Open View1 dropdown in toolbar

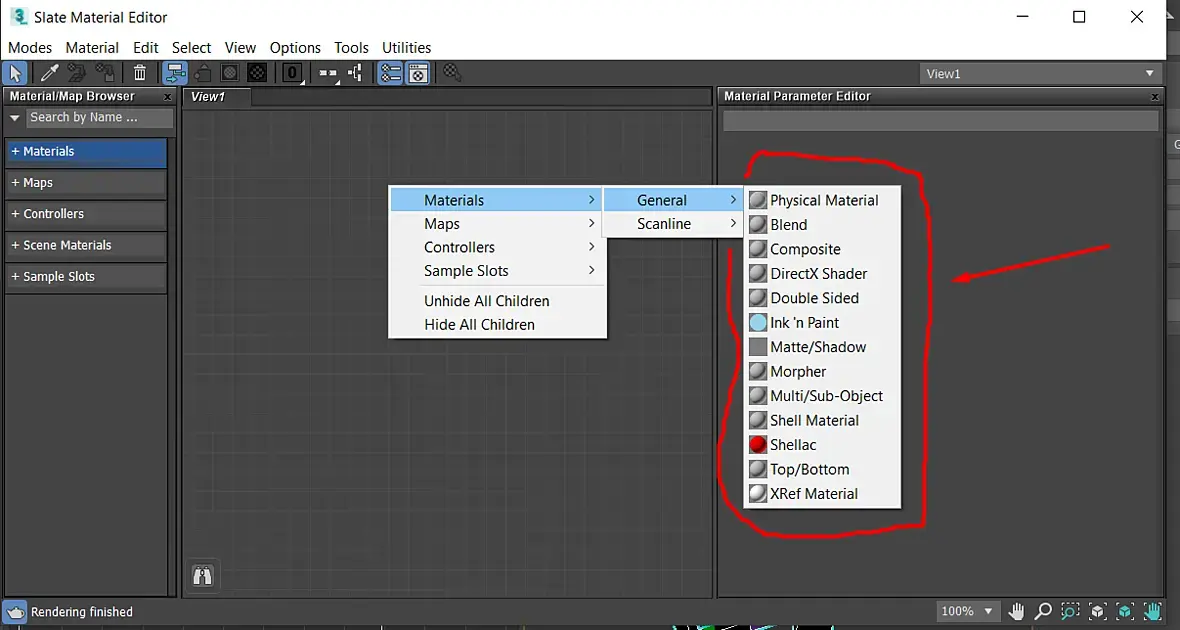click(x=1042, y=73)
